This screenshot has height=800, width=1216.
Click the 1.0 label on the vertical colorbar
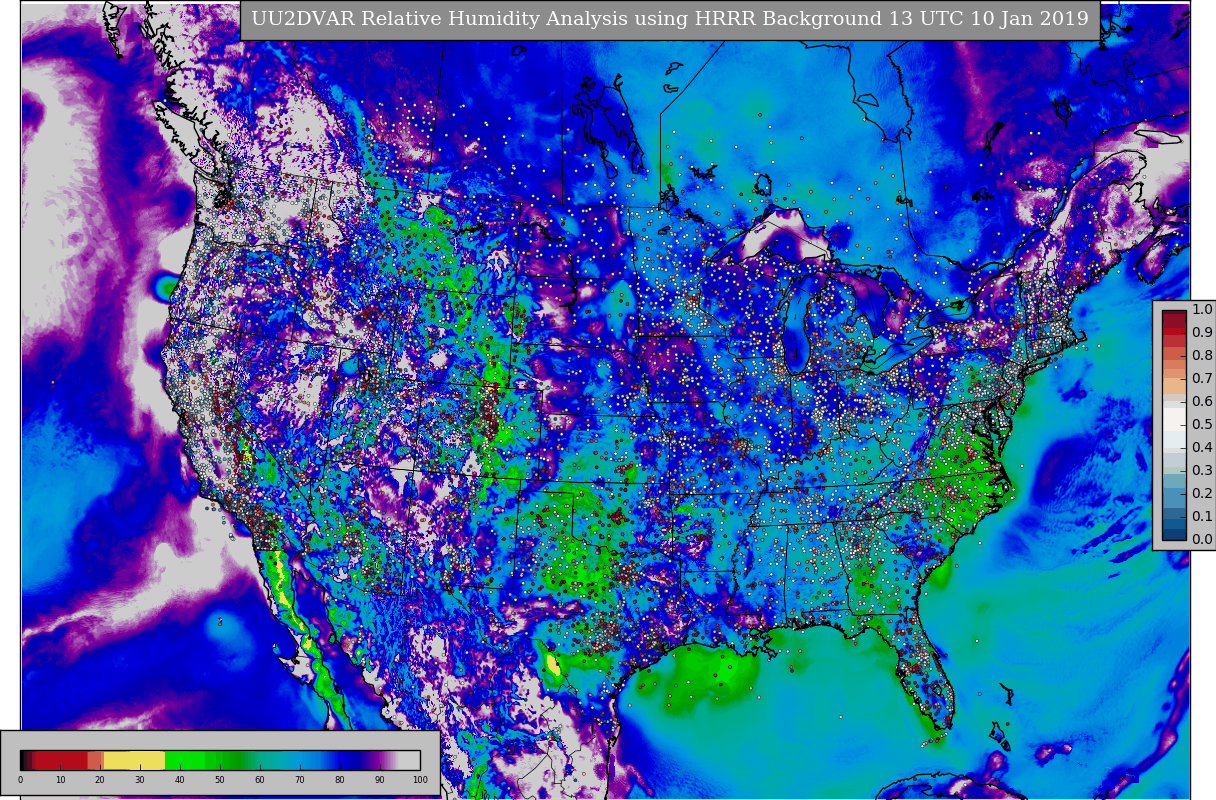click(1202, 310)
